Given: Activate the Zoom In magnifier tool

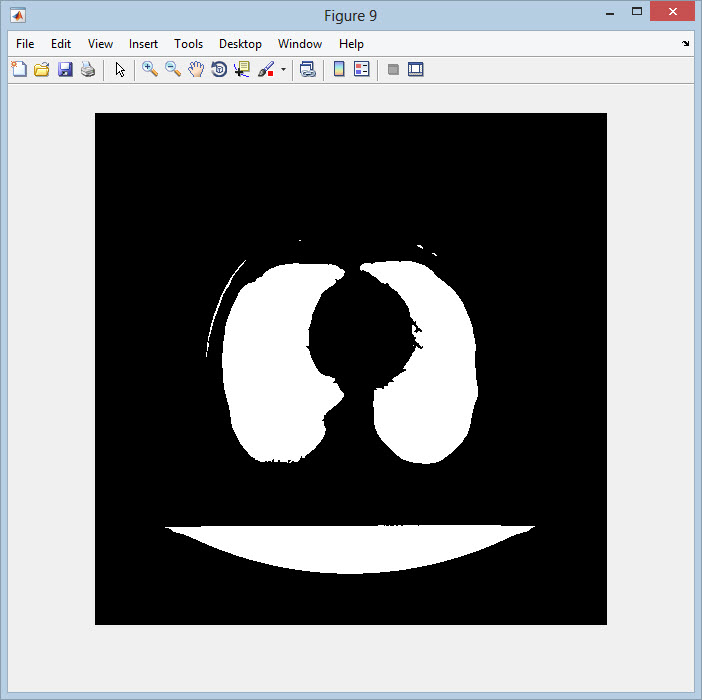Looking at the screenshot, I should (x=150, y=69).
